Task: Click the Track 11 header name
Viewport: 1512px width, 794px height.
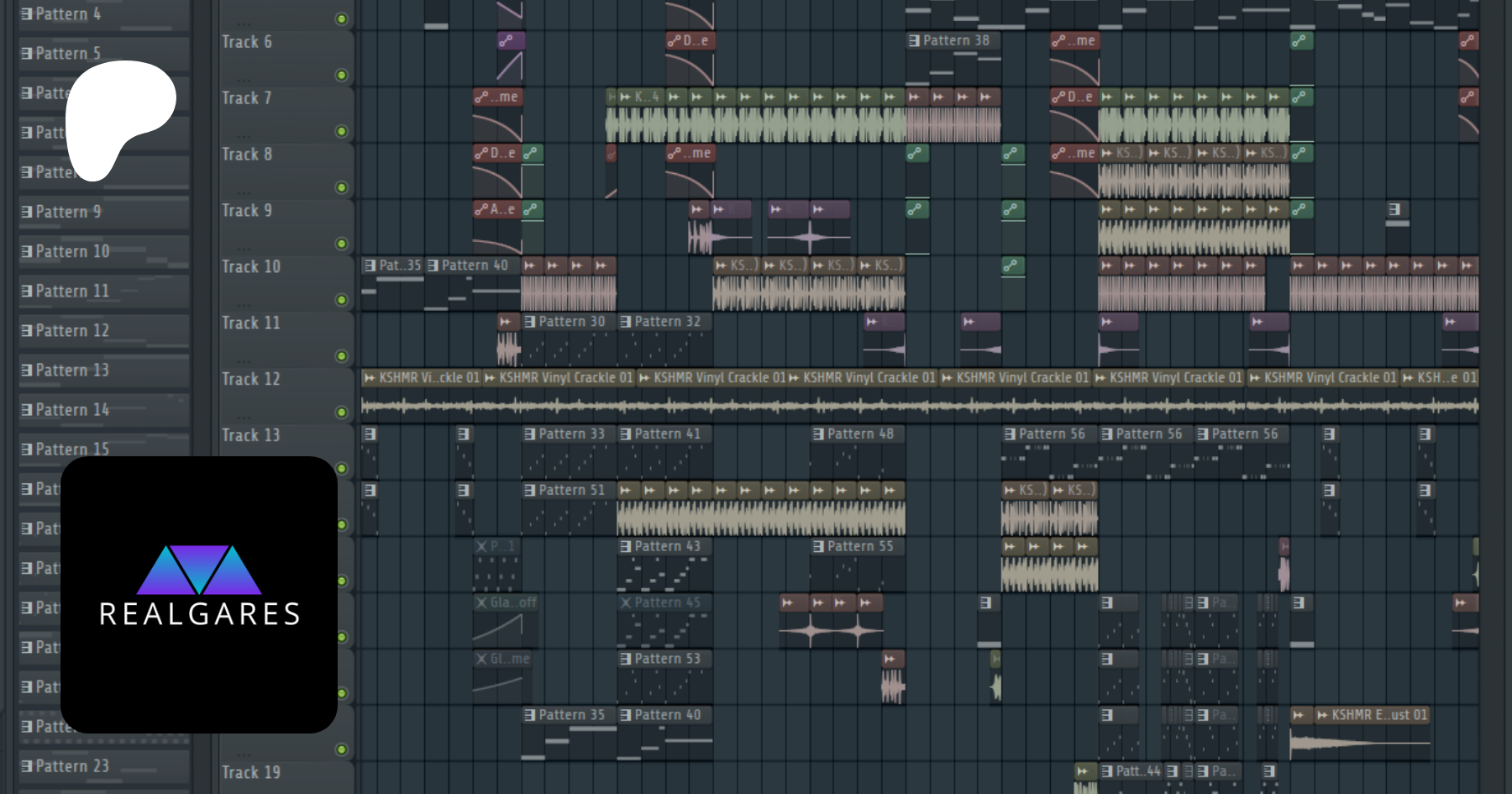Action: (x=250, y=323)
